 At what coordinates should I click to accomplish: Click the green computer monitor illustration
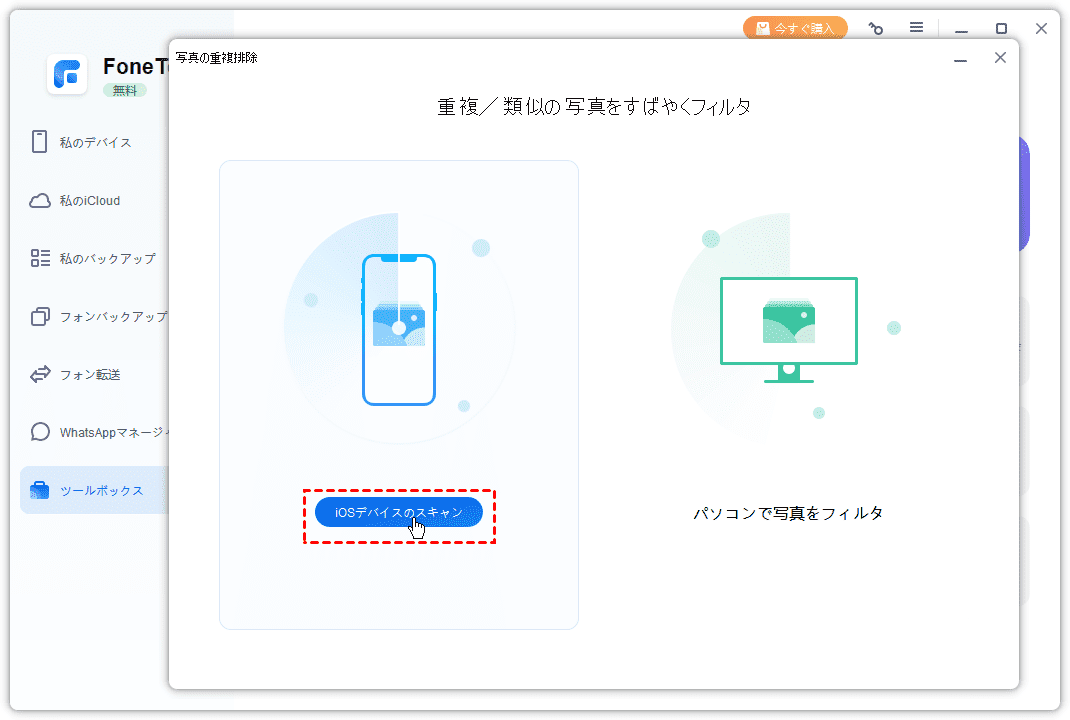(x=788, y=329)
